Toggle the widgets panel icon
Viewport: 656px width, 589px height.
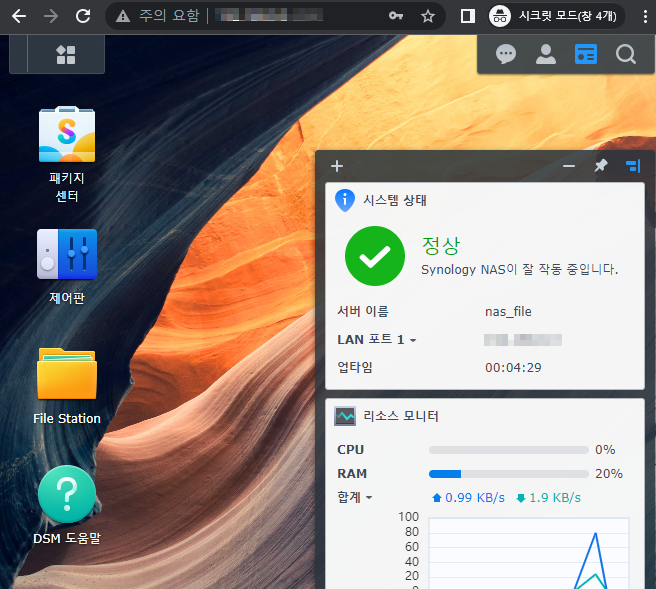tap(586, 54)
